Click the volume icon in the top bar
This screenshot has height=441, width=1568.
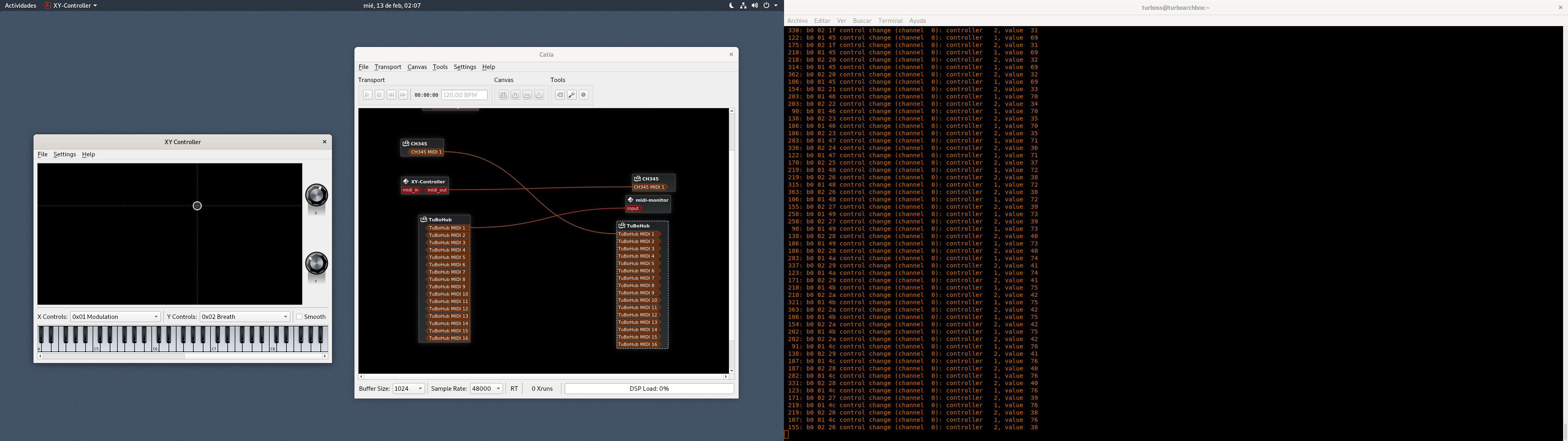755,5
